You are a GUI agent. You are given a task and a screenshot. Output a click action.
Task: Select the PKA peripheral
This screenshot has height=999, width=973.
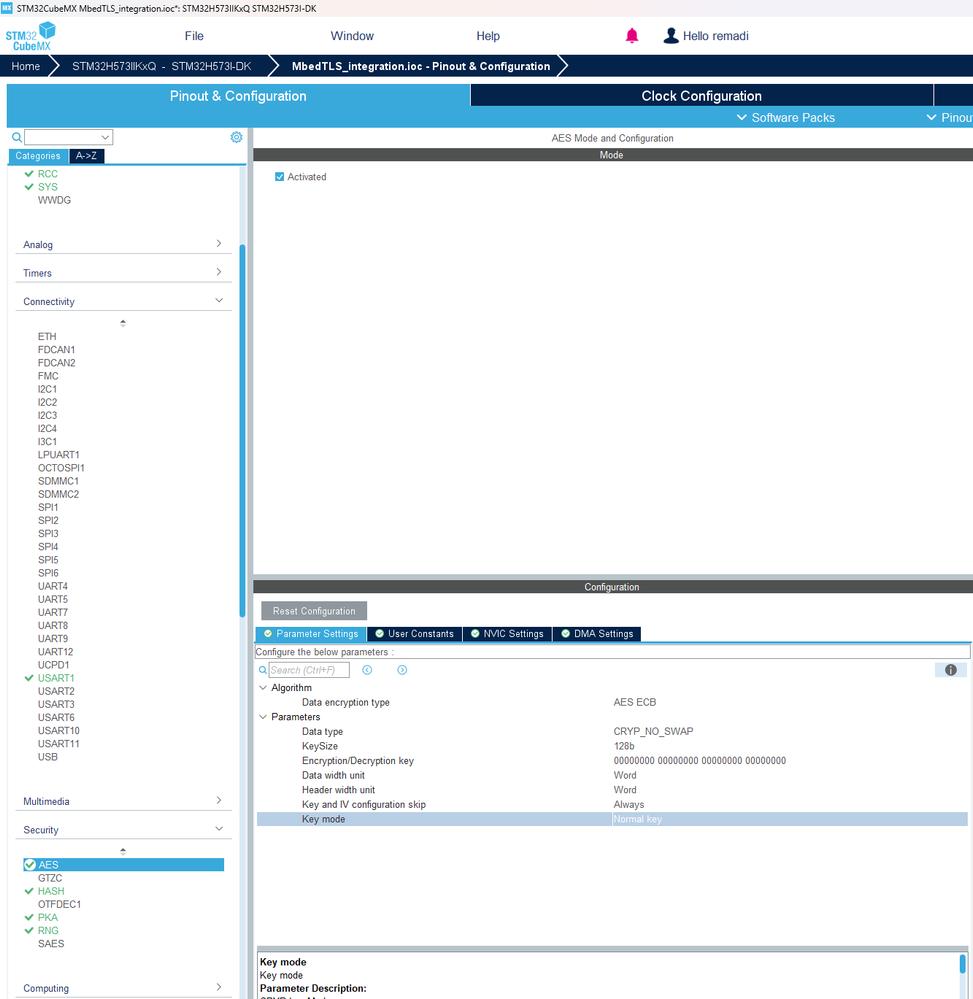pos(47,917)
